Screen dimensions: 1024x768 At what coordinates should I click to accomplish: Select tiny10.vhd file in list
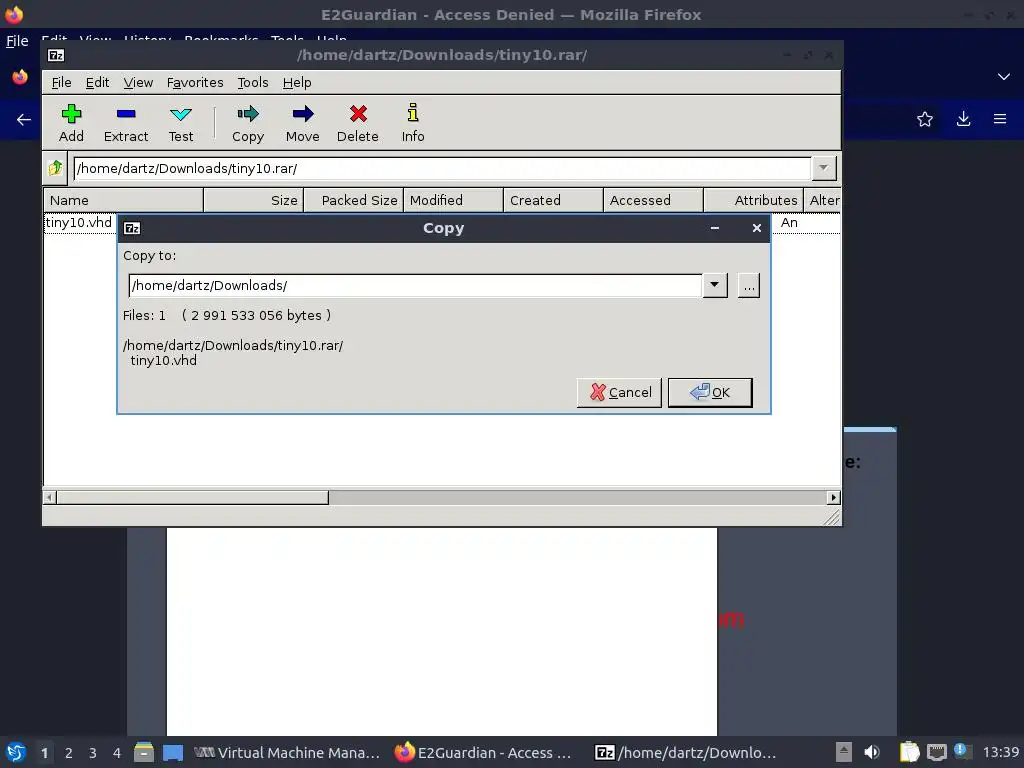coord(78,223)
